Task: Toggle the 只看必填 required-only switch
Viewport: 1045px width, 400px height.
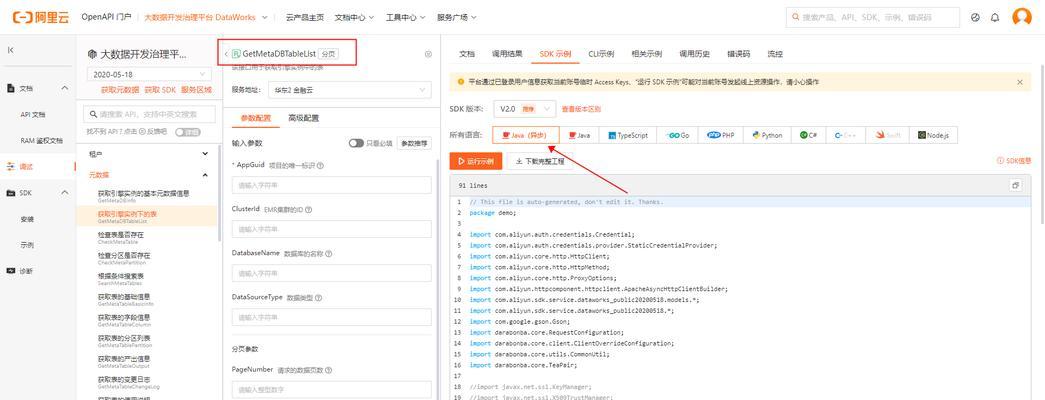Action: [356, 143]
